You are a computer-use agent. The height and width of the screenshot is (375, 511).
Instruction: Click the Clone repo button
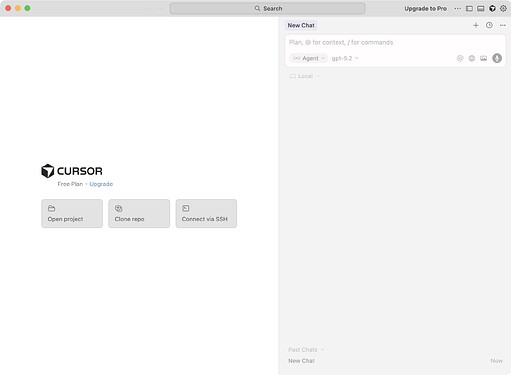139,214
